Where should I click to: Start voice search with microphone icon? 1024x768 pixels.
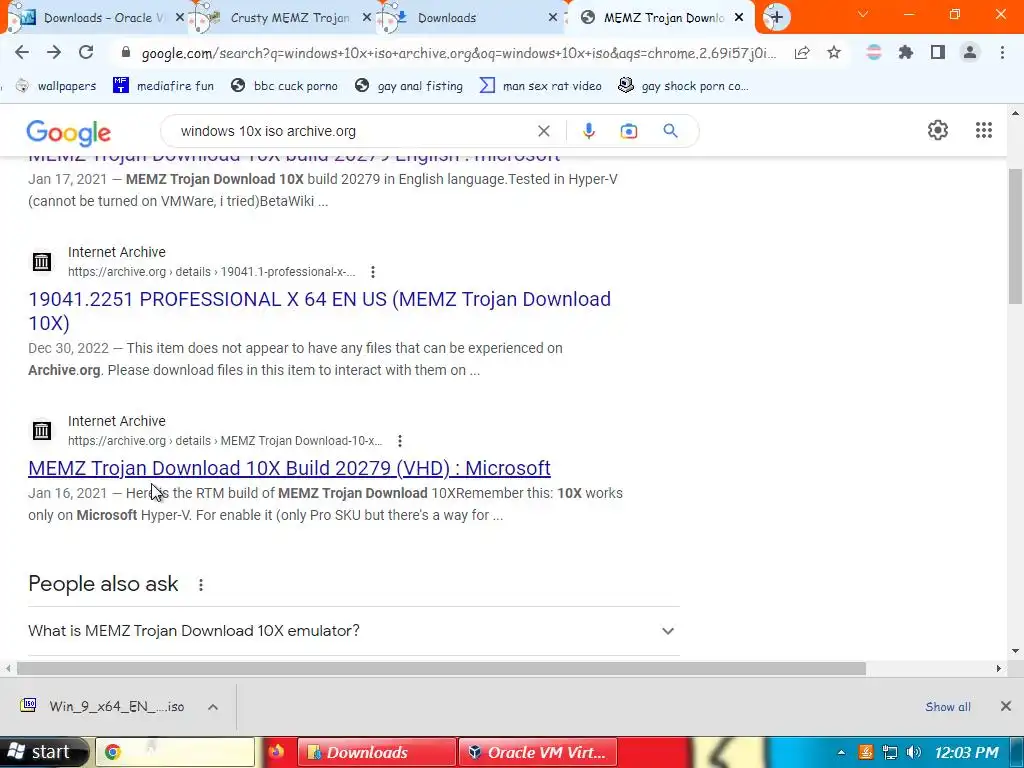pos(588,131)
